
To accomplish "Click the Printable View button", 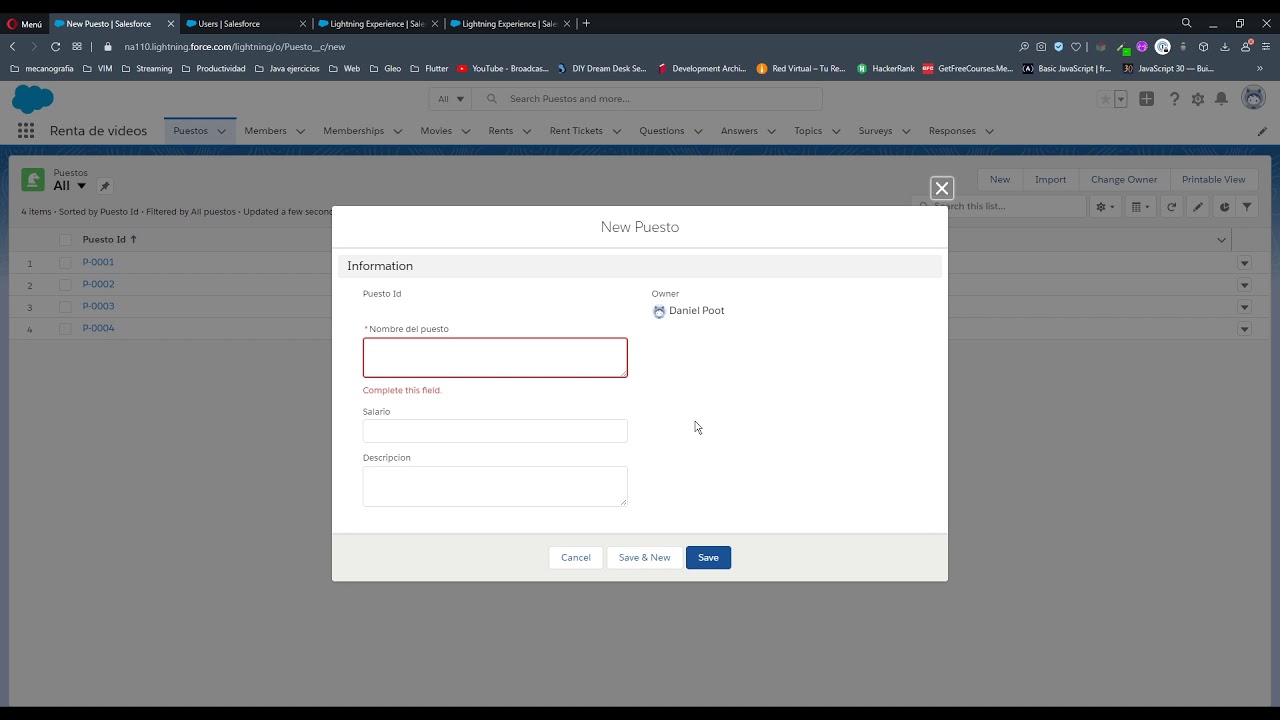I will coord(1213,180).
